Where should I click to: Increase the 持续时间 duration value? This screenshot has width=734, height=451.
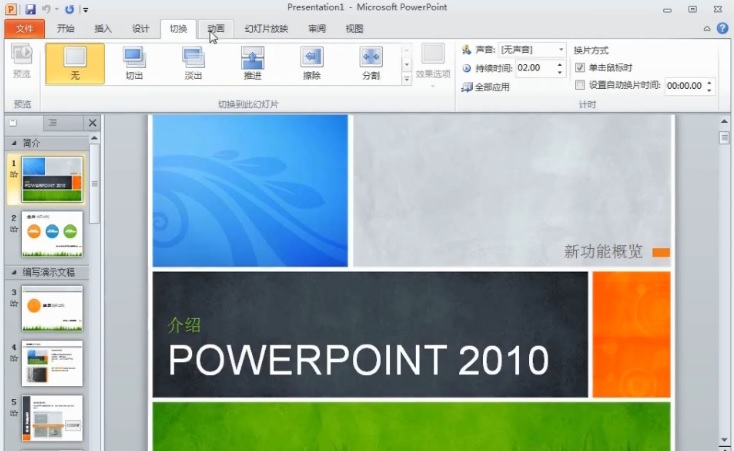560,65
